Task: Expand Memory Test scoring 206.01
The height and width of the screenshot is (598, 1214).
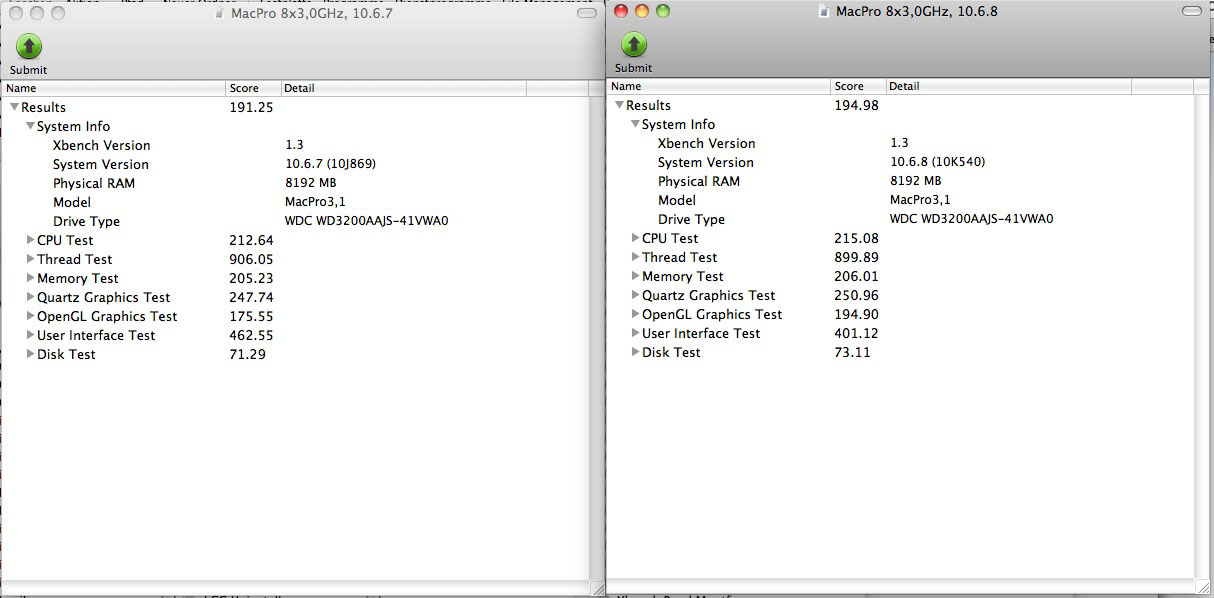Action: (x=635, y=276)
